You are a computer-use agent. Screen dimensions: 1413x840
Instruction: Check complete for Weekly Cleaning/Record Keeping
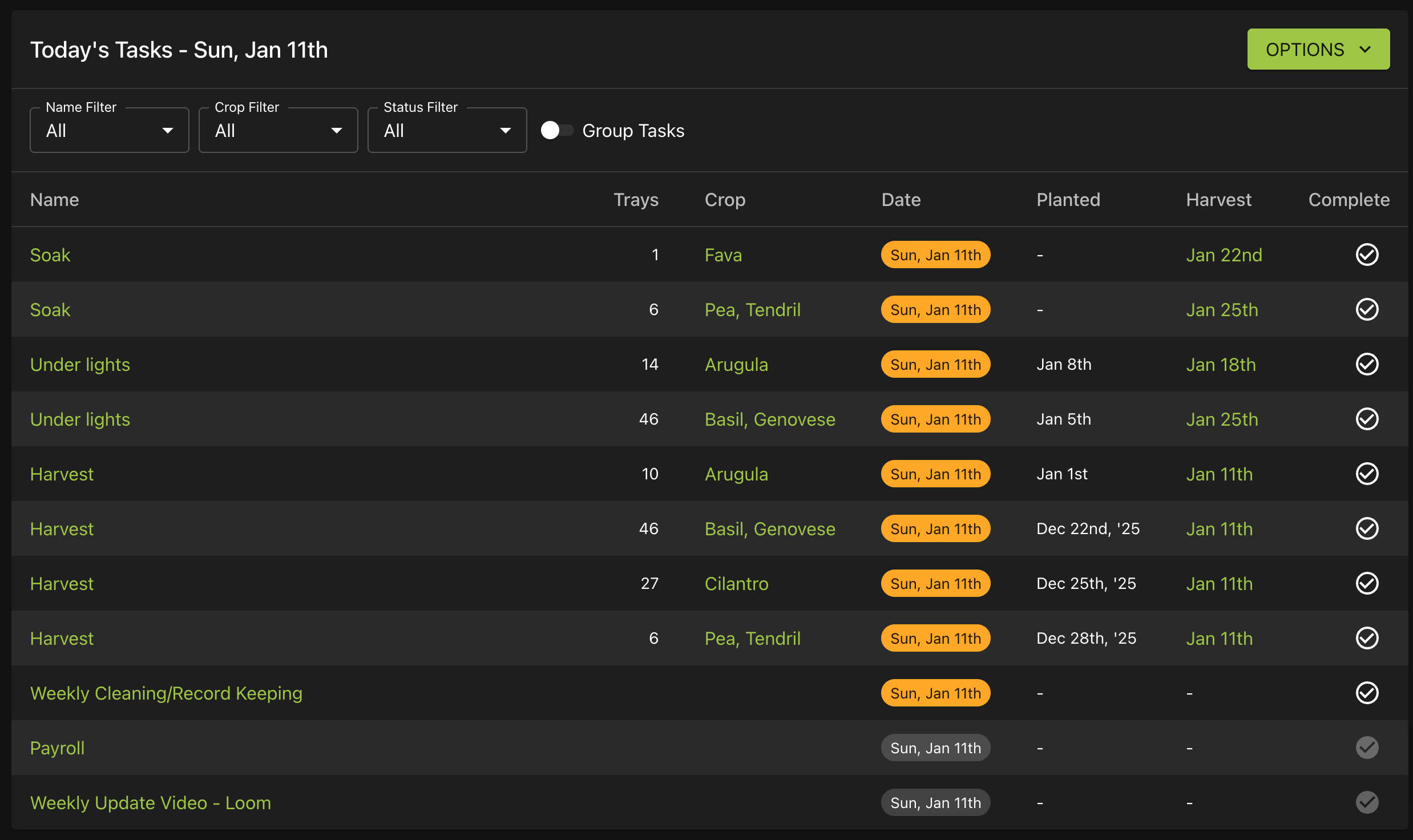click(x=1367, y=693)
